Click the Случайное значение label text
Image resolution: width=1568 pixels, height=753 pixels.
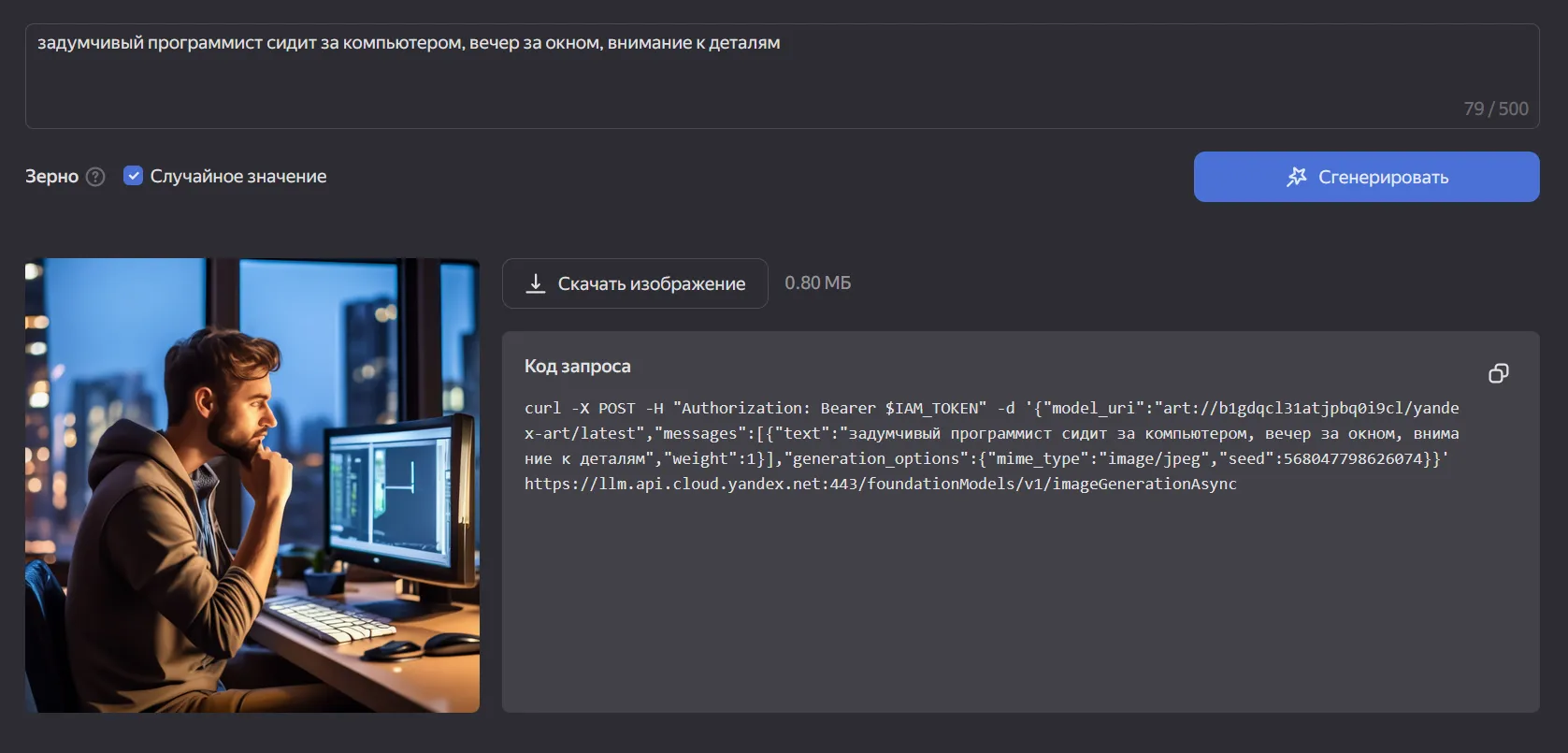238,177
